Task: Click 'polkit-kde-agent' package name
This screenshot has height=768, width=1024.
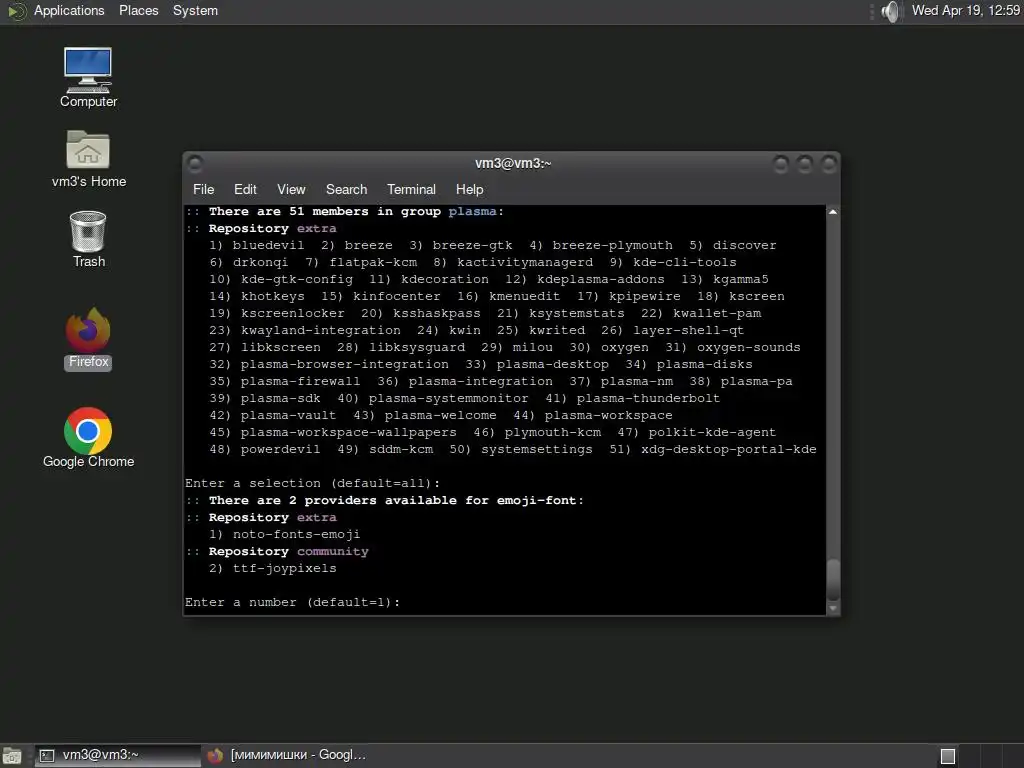Action: 712,432
